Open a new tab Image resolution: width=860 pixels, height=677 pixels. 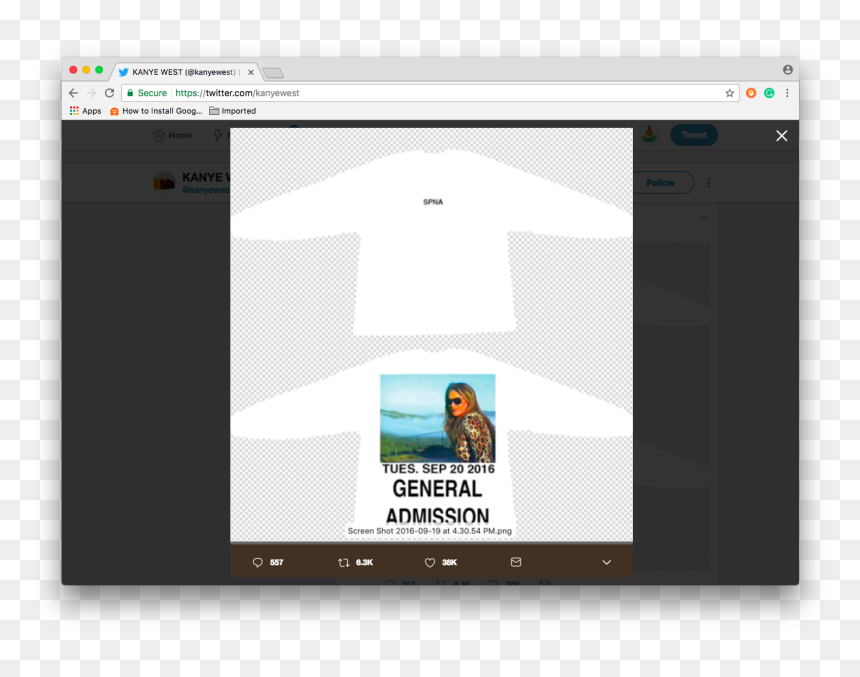coord(273,73)
